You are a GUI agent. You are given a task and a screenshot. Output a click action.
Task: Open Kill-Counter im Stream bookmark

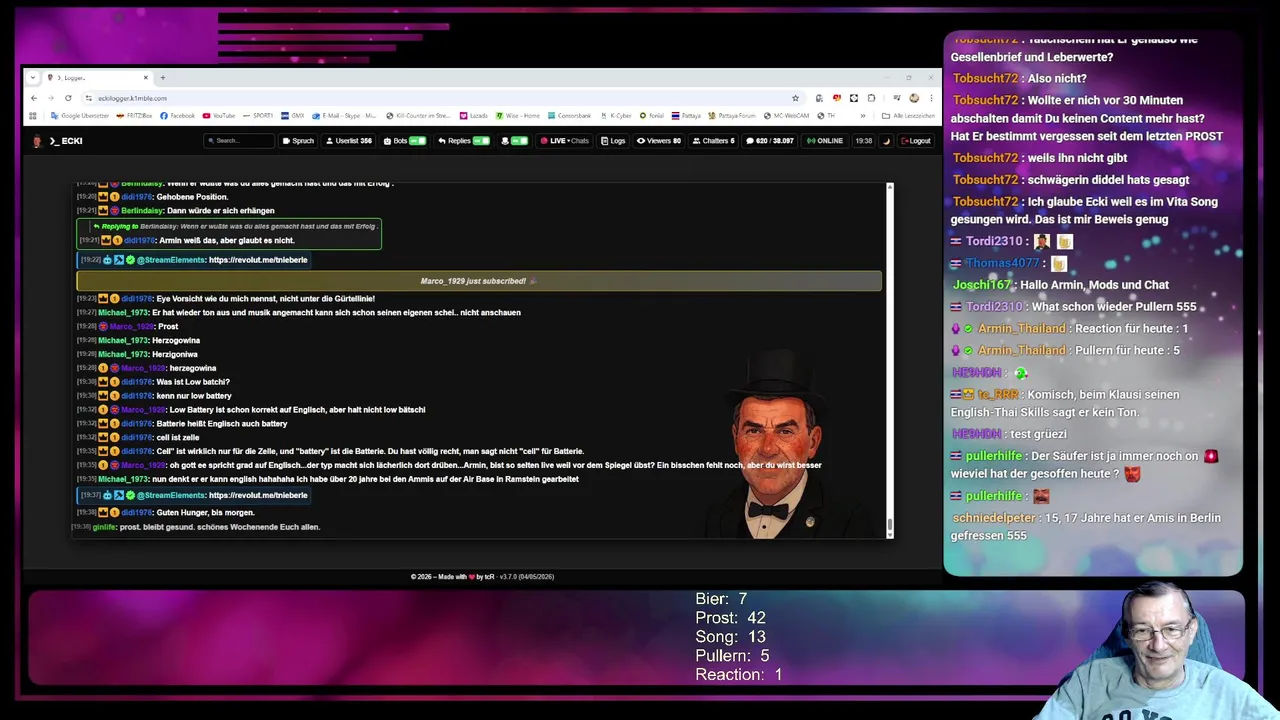[418, 116]
